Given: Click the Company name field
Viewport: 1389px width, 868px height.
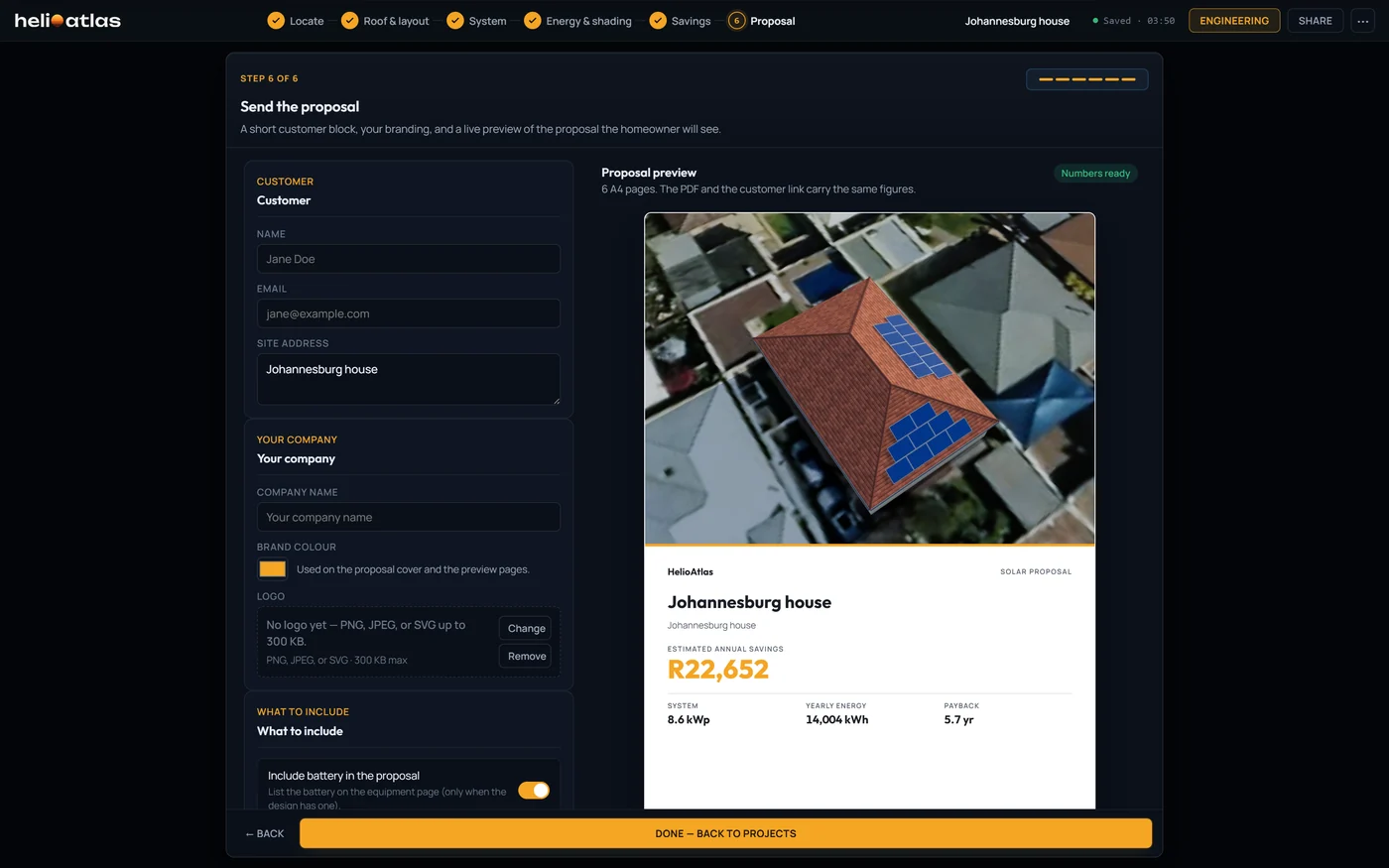Looking at the screenshot, I should (408, 517).
